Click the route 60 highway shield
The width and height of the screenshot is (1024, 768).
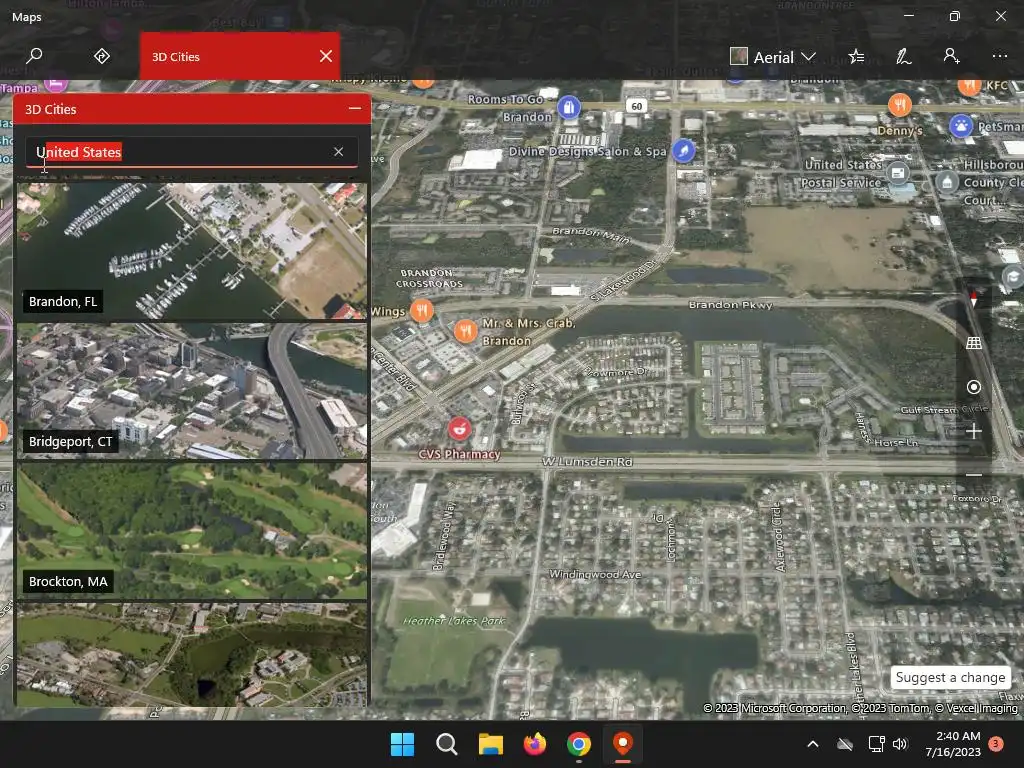point(636,106)
